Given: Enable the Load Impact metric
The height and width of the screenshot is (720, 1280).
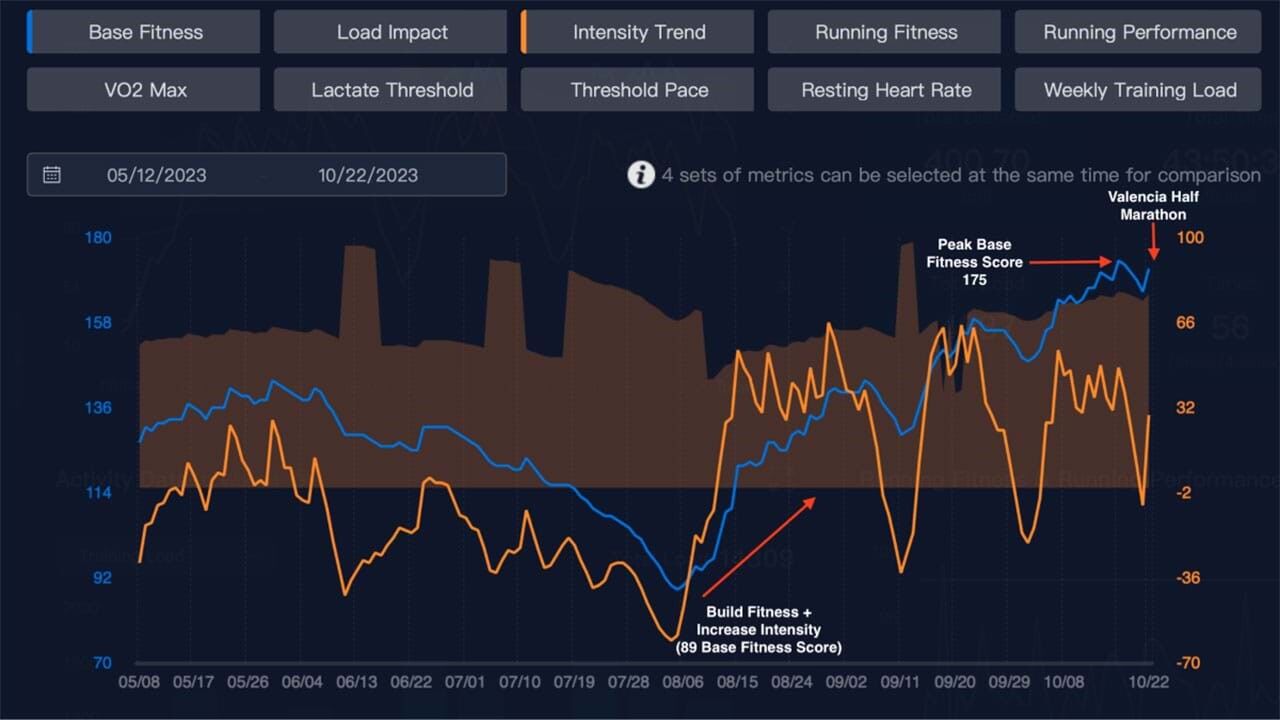Looking at the screenshot, I should (x=391, y=32).
